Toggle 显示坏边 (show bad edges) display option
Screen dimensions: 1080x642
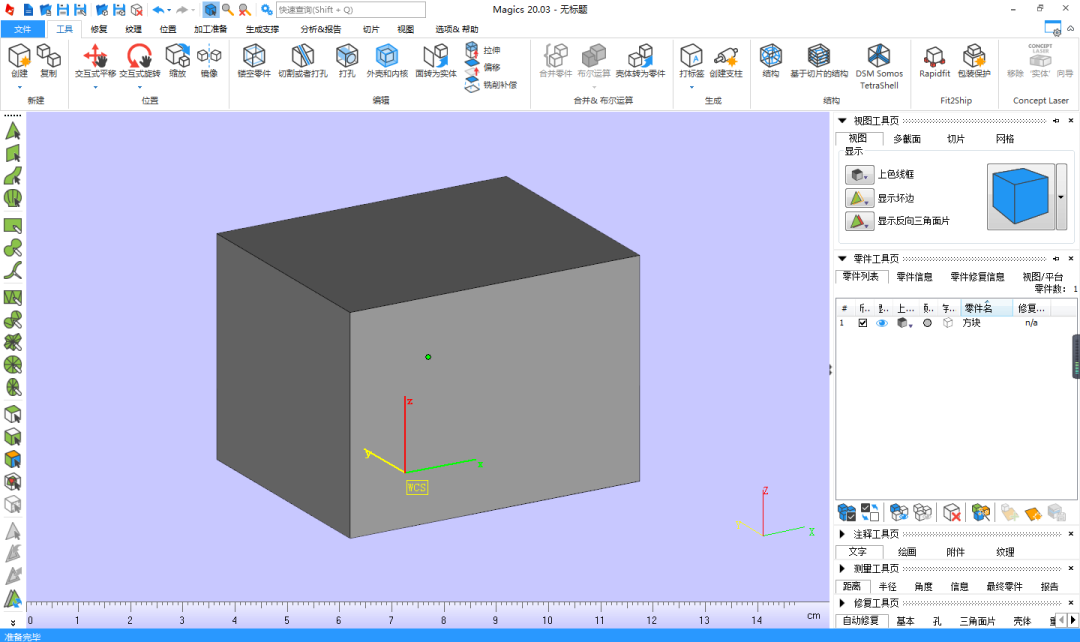[859, 197]
